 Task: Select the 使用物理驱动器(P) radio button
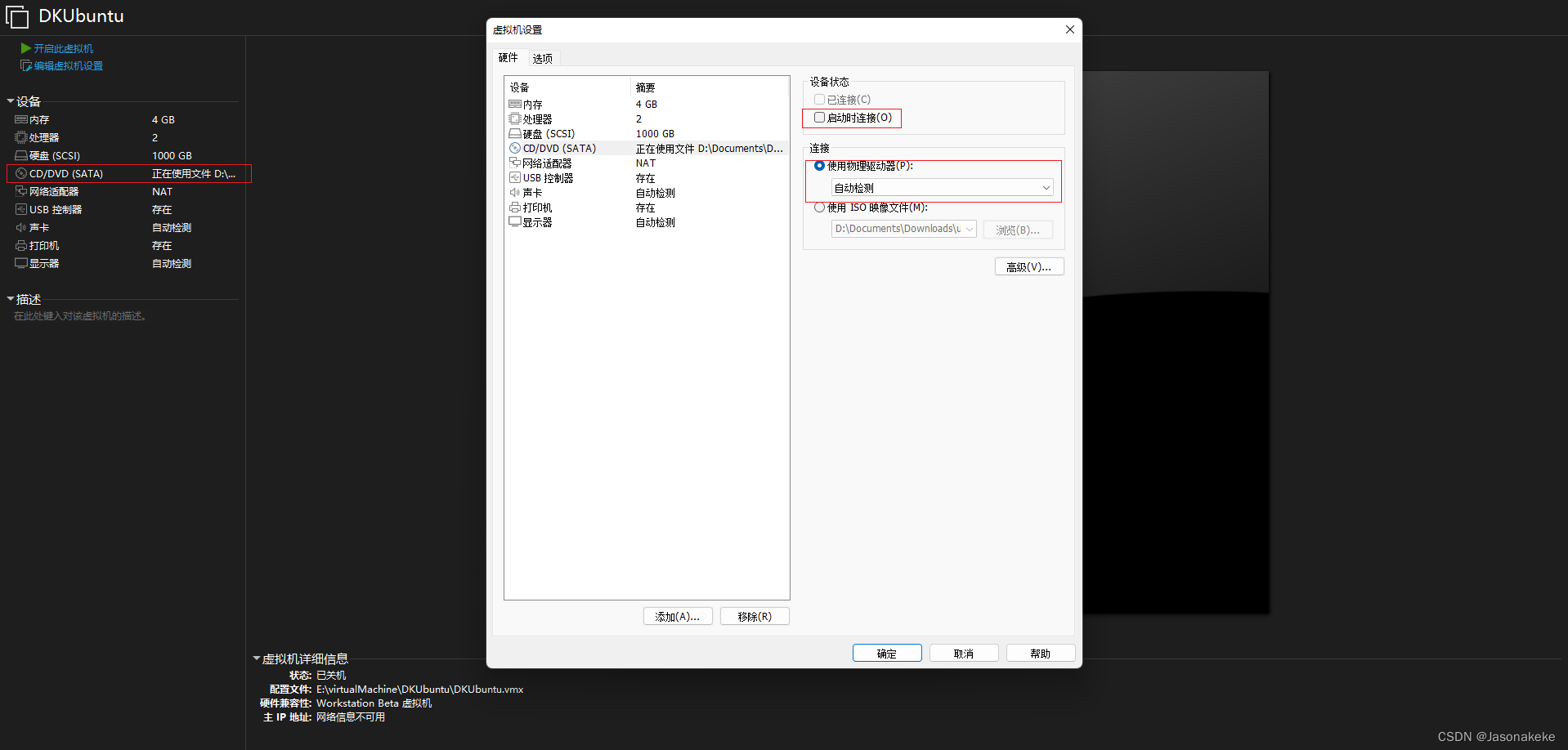point(819,166)
